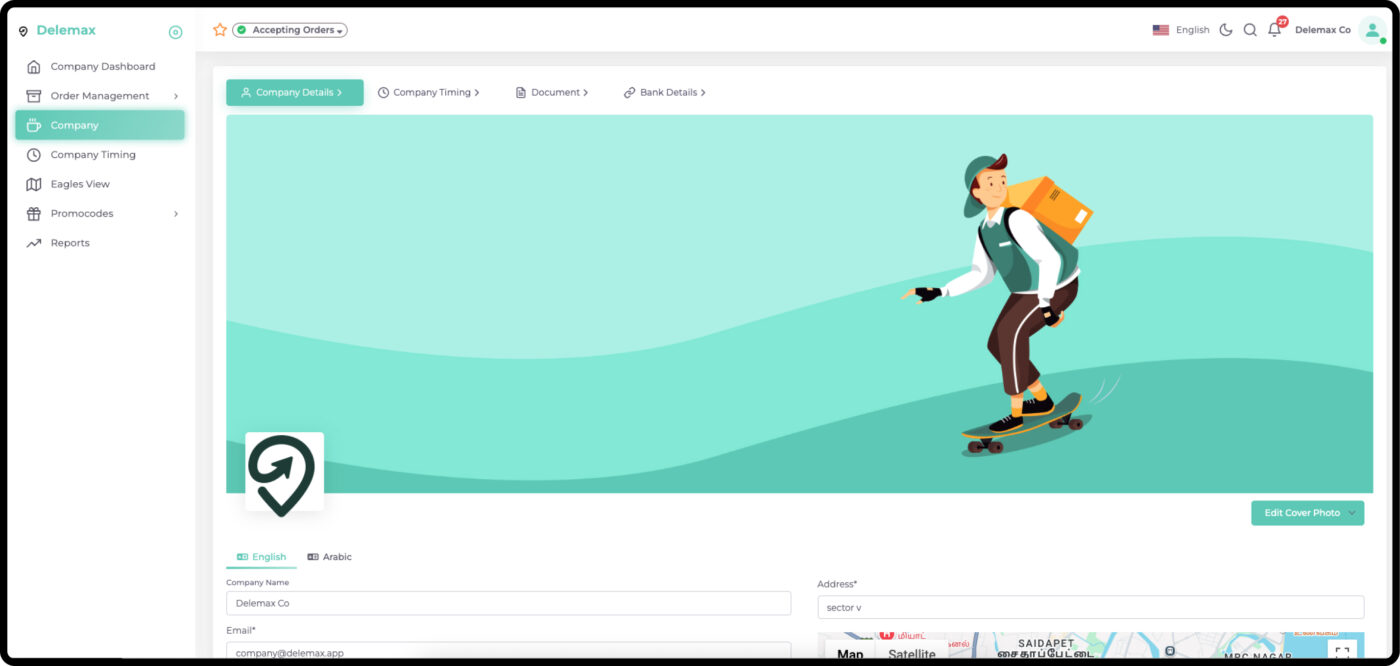Screen dimensions: 1400x666
Task: Collapse sidebar using the circle toggle icon
Action: [176, 32]
